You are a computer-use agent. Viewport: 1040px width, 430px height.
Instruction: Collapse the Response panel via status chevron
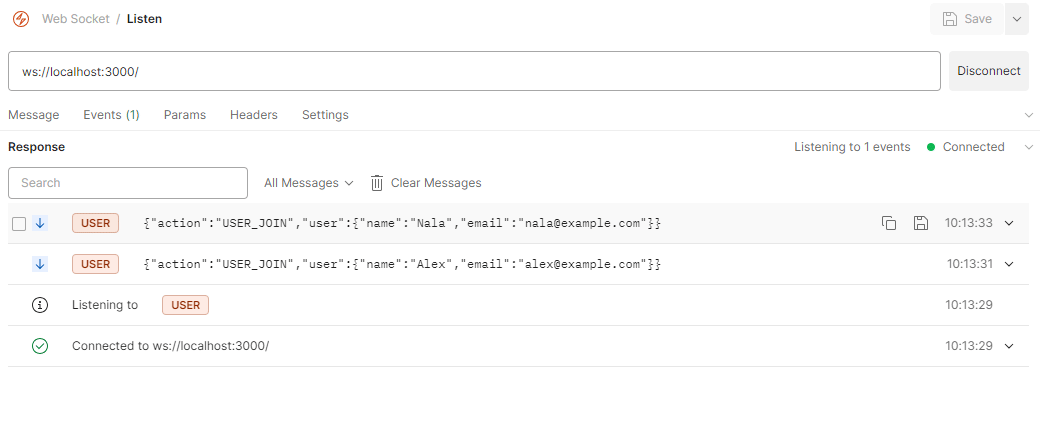(x=1028, y=147)
